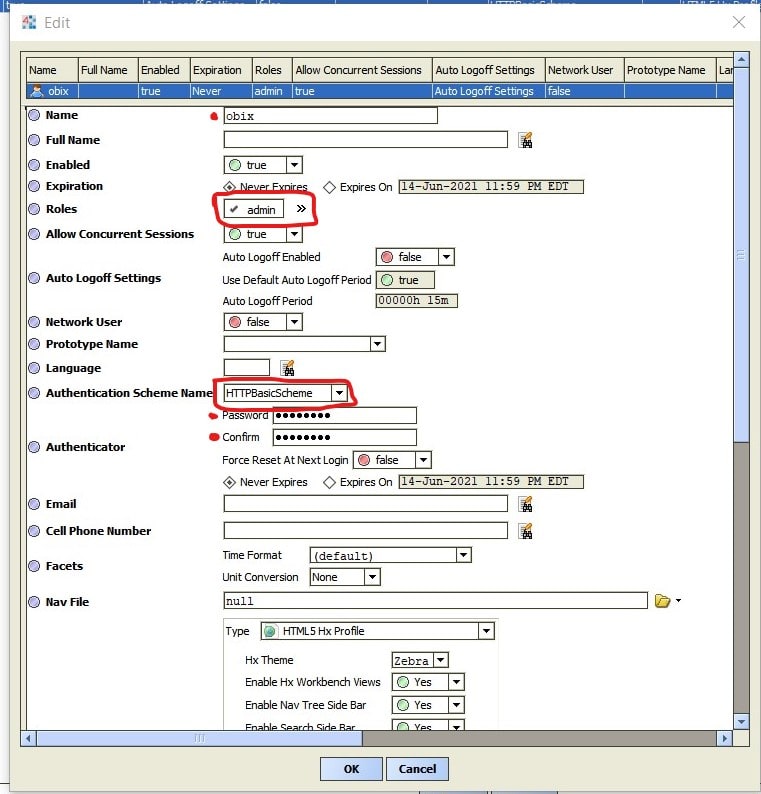Click the Name column header

[x=52, y=70]
